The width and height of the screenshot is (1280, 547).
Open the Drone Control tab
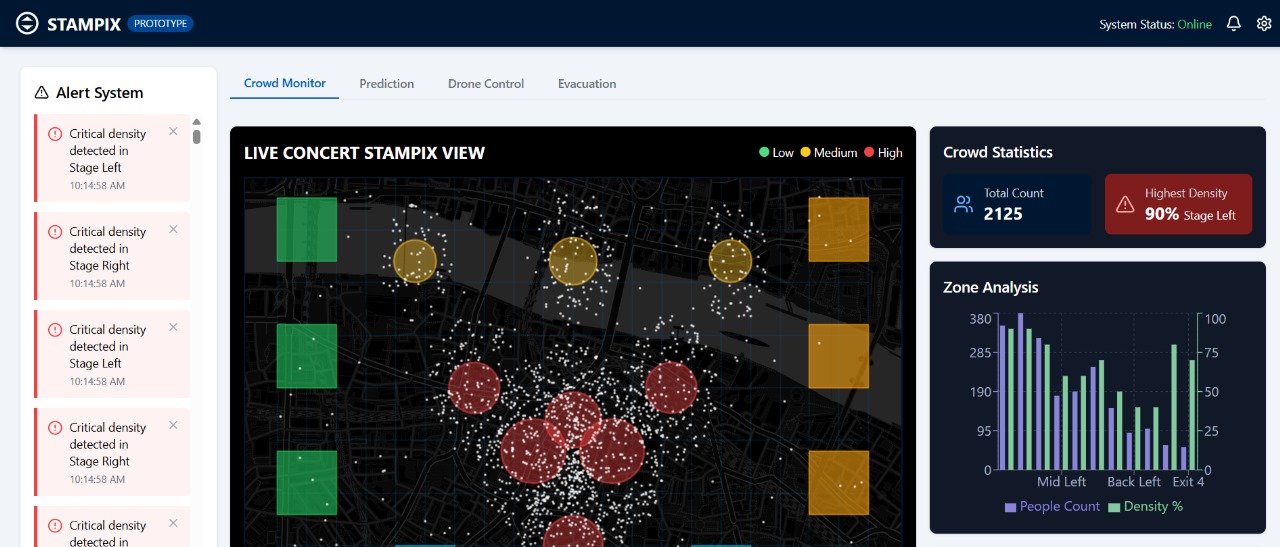(x=486, y=84)
